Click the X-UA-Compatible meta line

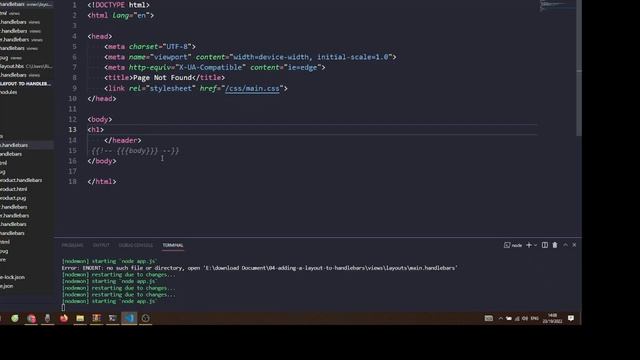[x=215, y=67]
